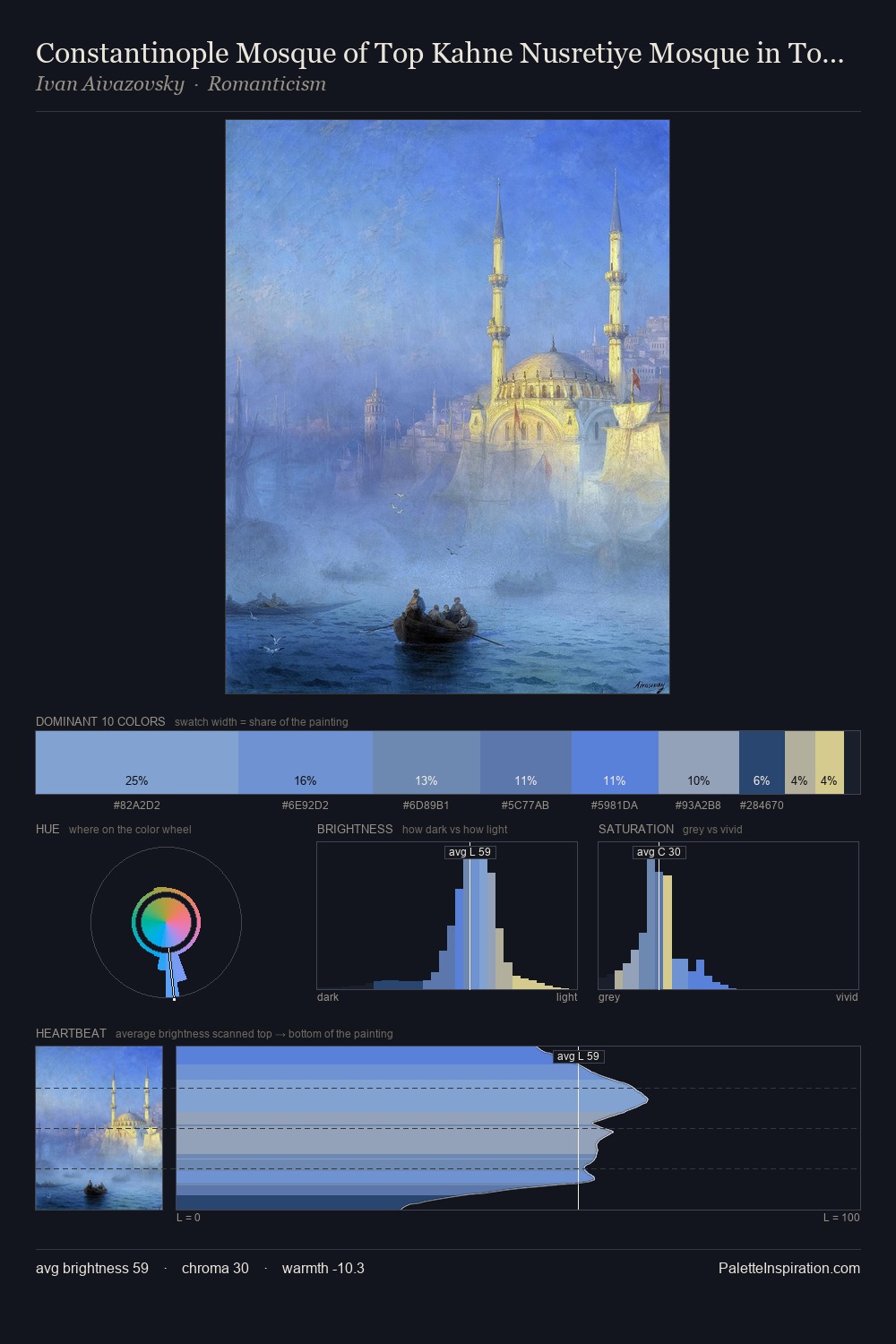
Task: Click the heartbeat brightness profile chart
Action: pyautogui.click(x=518, y=1128)
